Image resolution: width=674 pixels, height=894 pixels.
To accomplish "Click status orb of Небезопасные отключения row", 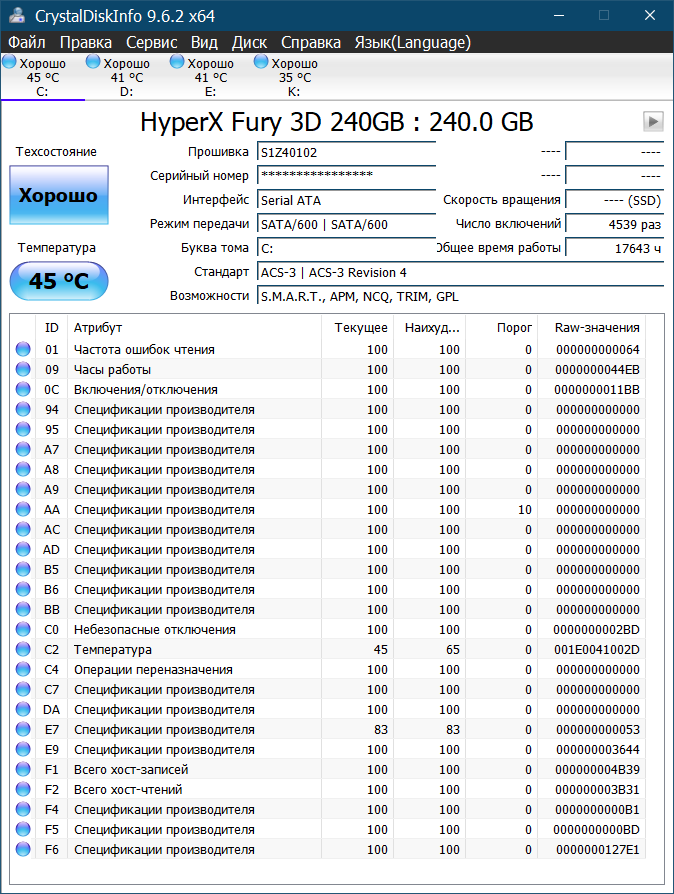I will pyautogui.click(x=23, y=629).
